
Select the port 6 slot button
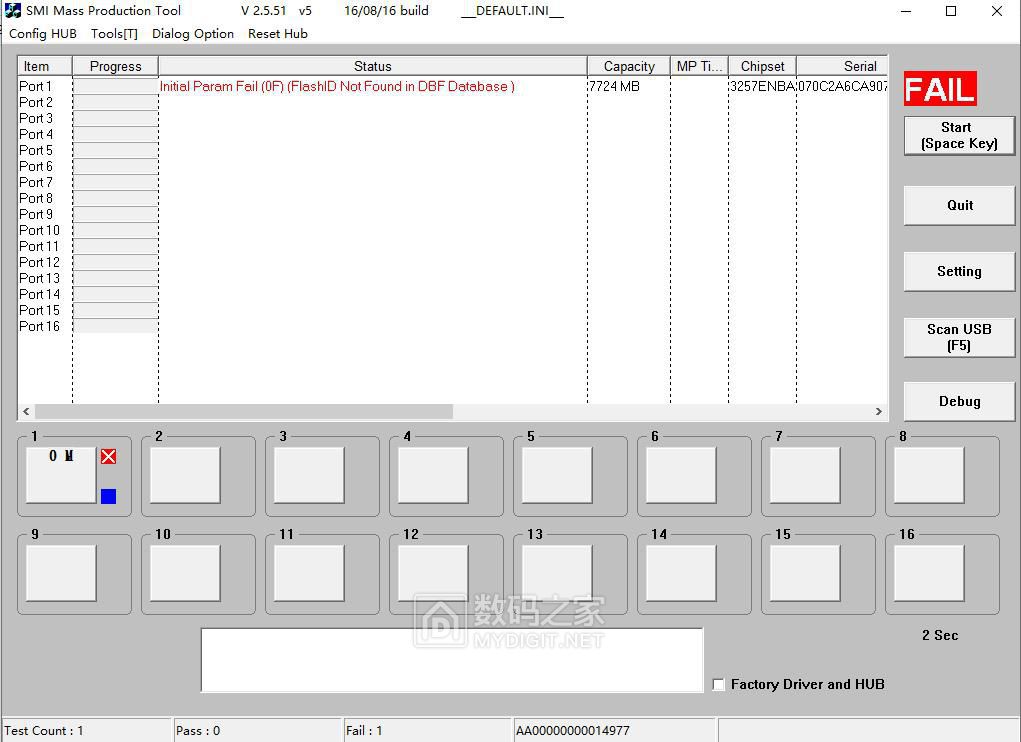coord(681,474)
